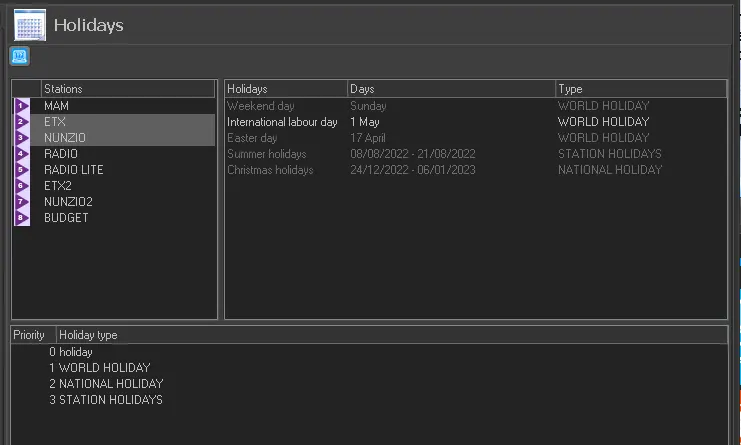Click the purple number 1 icon beside MAM
Screen dimensions: 741x445
click(x=22, y=106)
